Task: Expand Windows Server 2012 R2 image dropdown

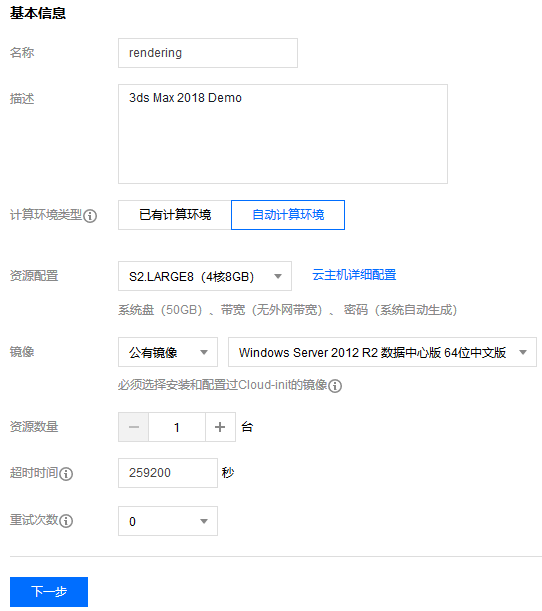Action: [x=382, y=352]
